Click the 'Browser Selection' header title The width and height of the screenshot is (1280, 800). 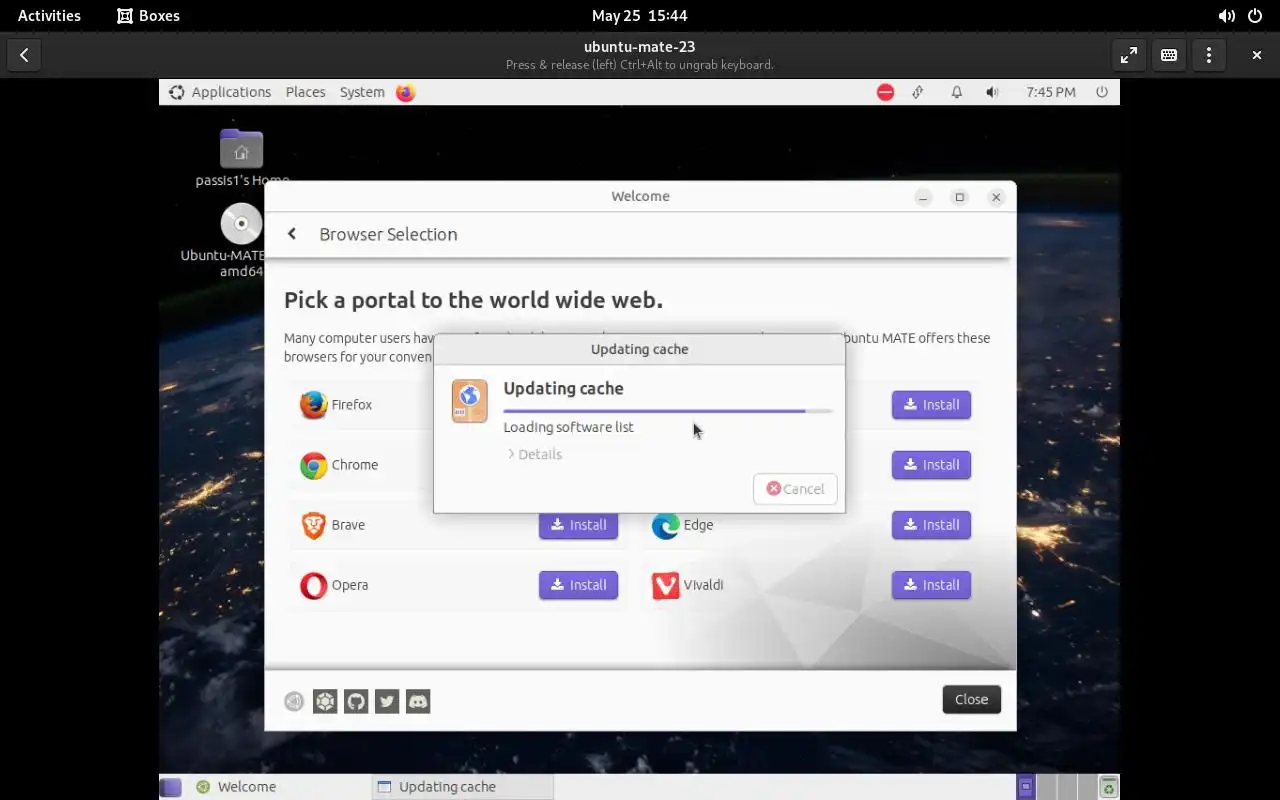point(388,234)
